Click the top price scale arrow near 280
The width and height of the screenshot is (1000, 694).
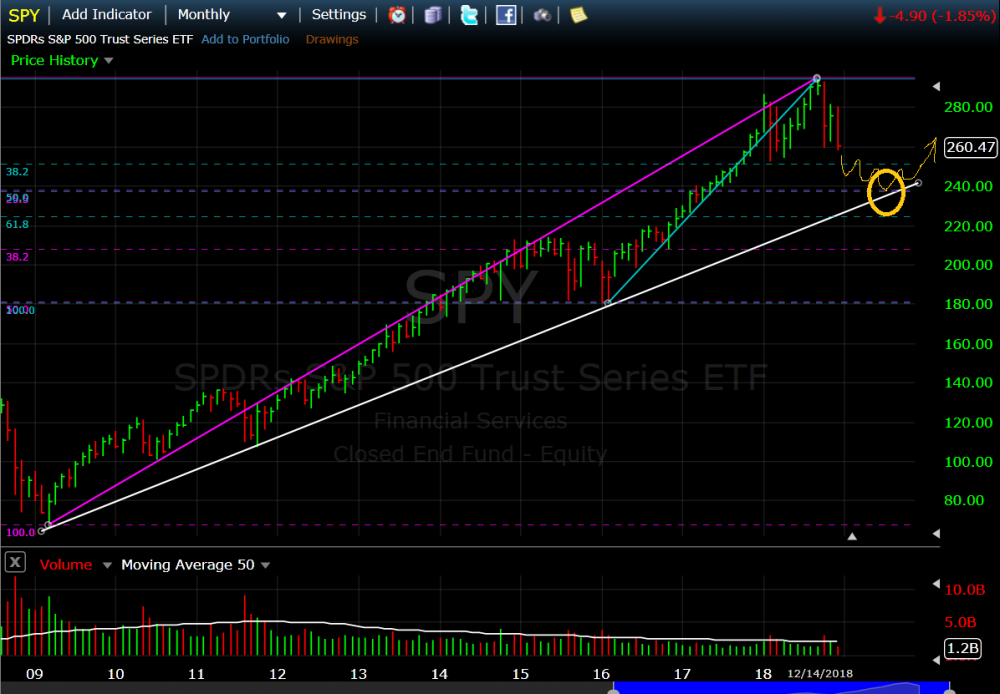937,86
